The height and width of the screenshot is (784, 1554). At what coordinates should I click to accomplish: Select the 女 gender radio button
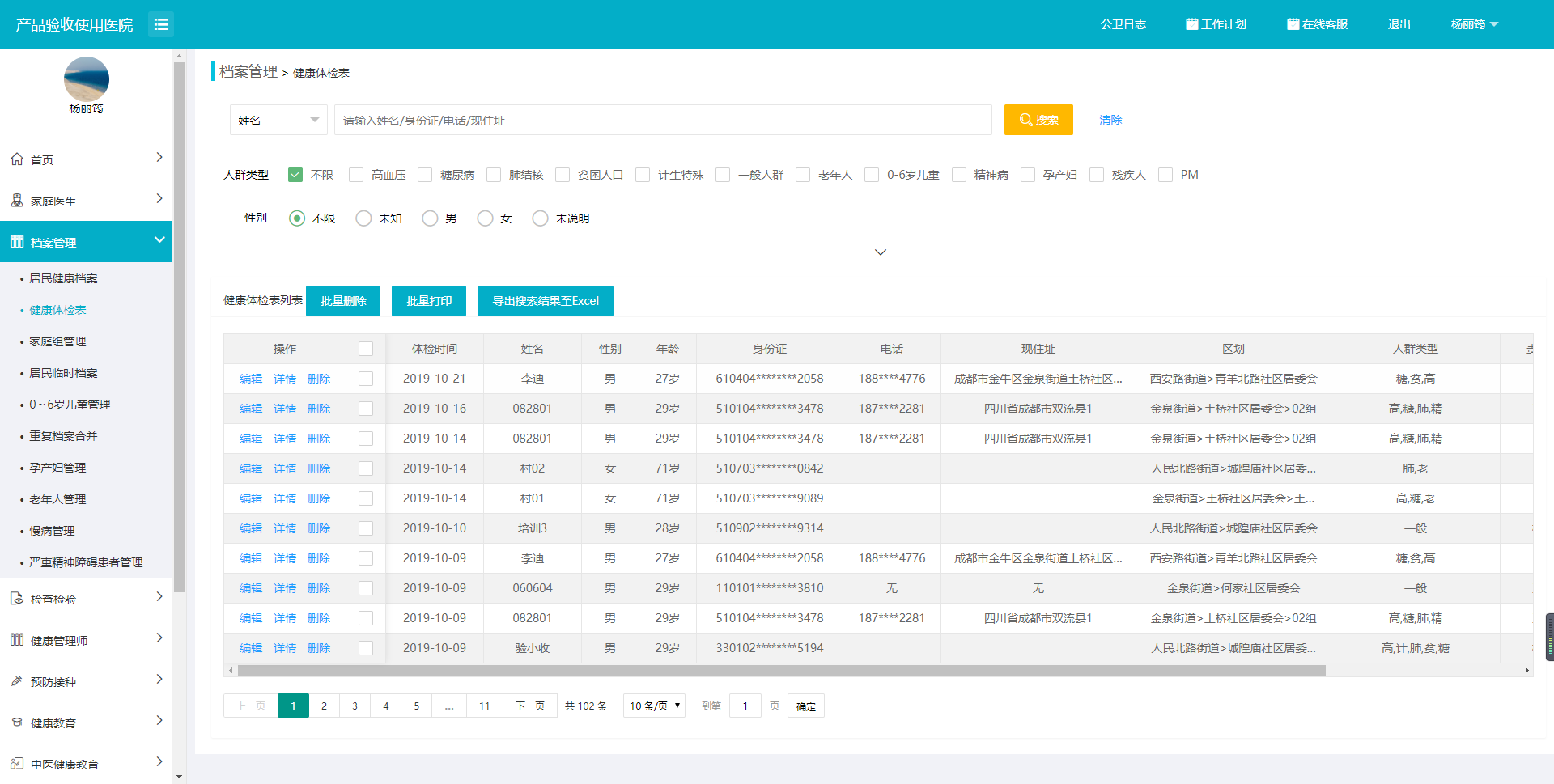[x=486, y=218]
